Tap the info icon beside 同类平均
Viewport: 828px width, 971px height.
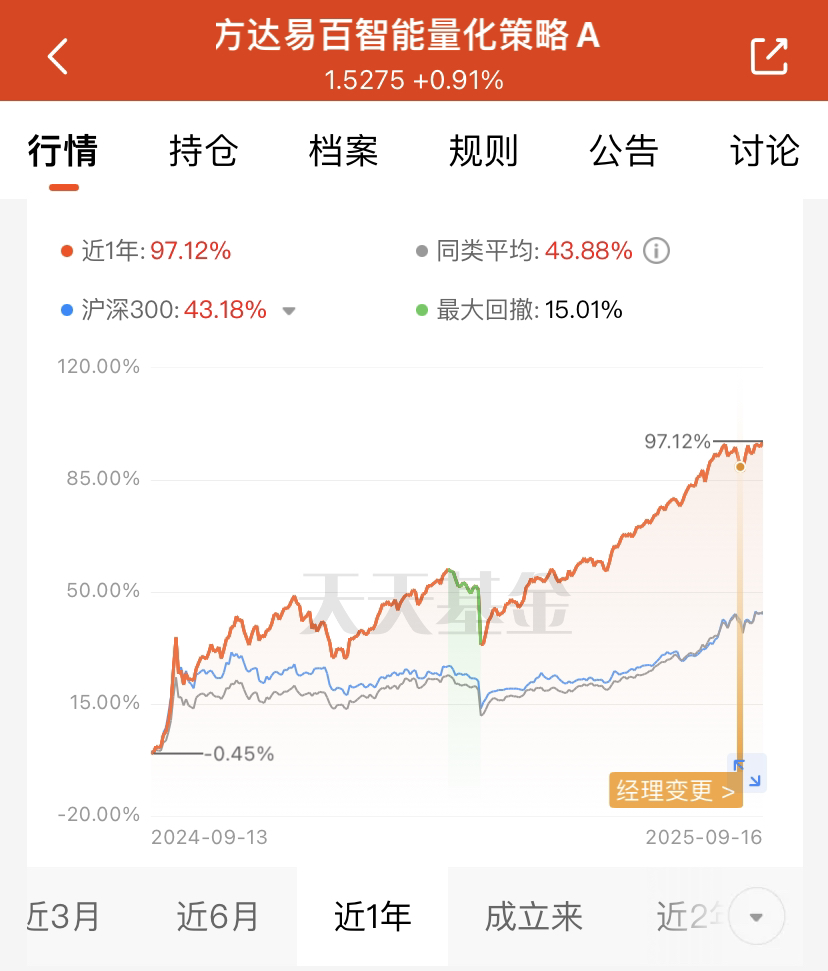click(656, 251)
